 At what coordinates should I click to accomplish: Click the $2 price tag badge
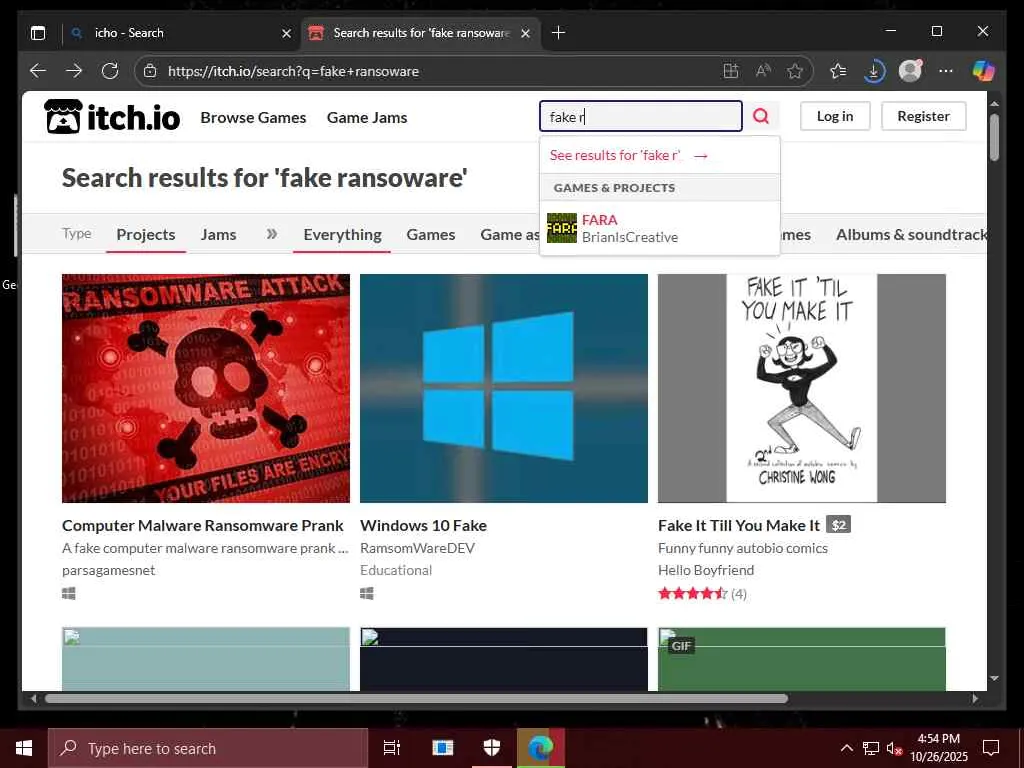839,524
